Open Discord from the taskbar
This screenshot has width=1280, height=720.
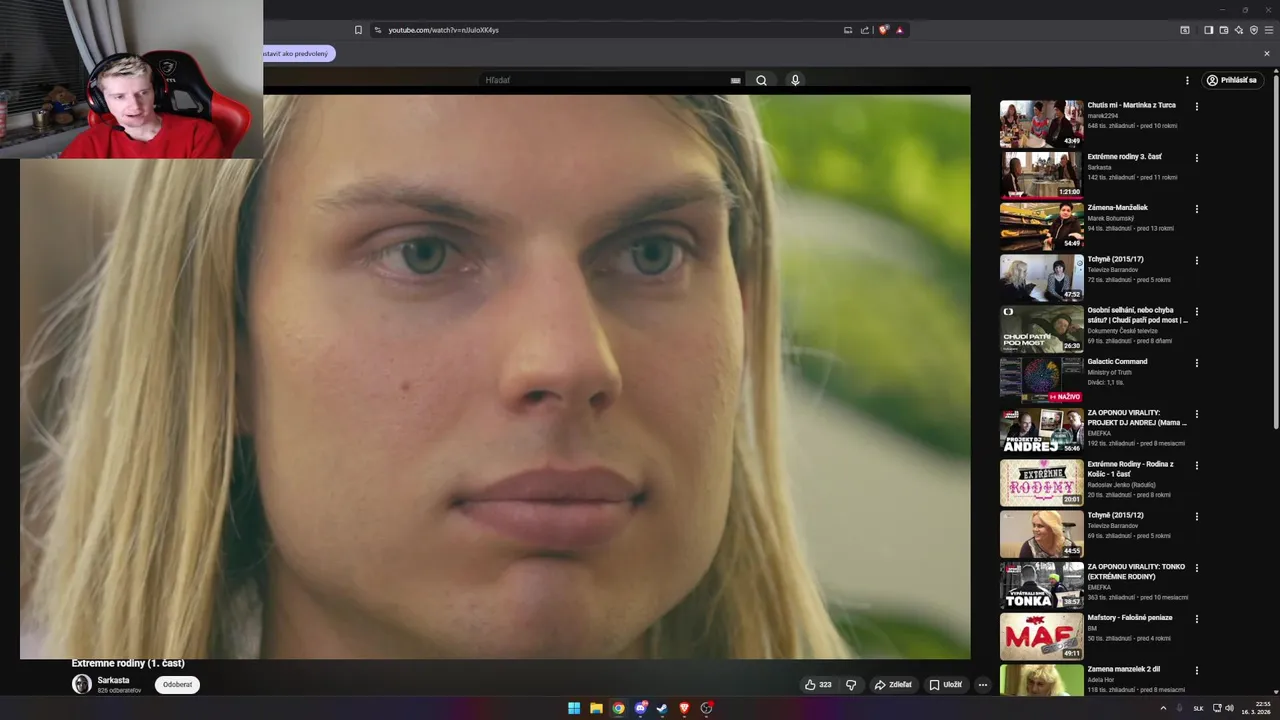[x=641, y=708]
